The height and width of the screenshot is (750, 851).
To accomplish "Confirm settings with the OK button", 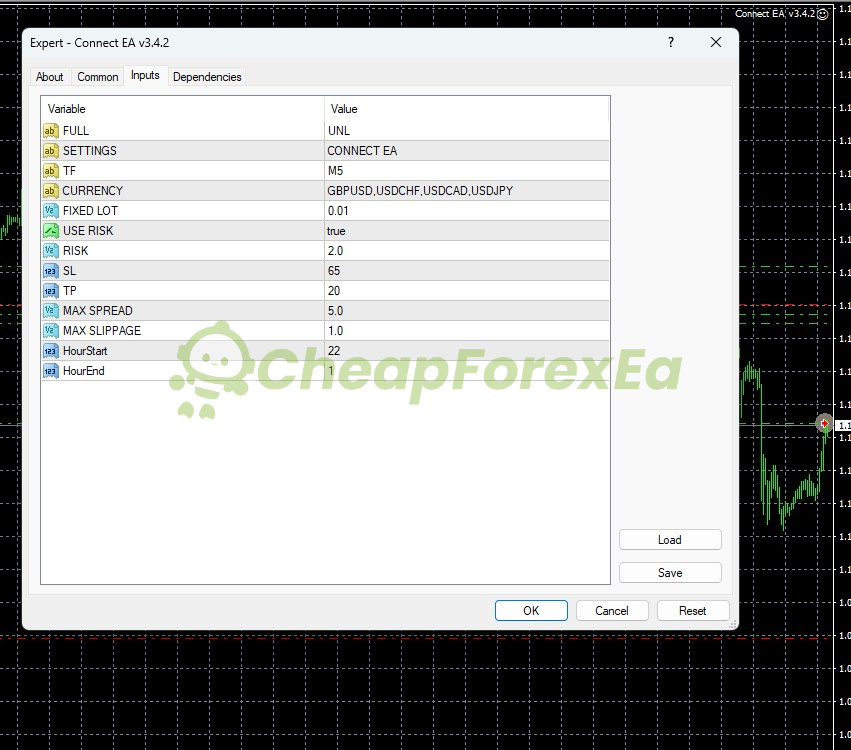I will click(531, 611).
